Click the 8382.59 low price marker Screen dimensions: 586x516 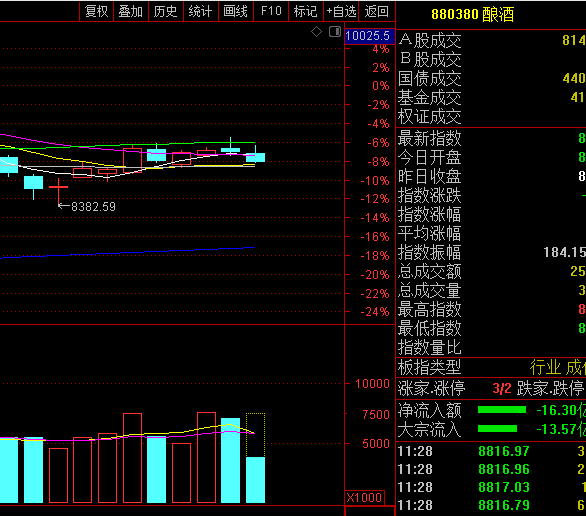(93, 207)
